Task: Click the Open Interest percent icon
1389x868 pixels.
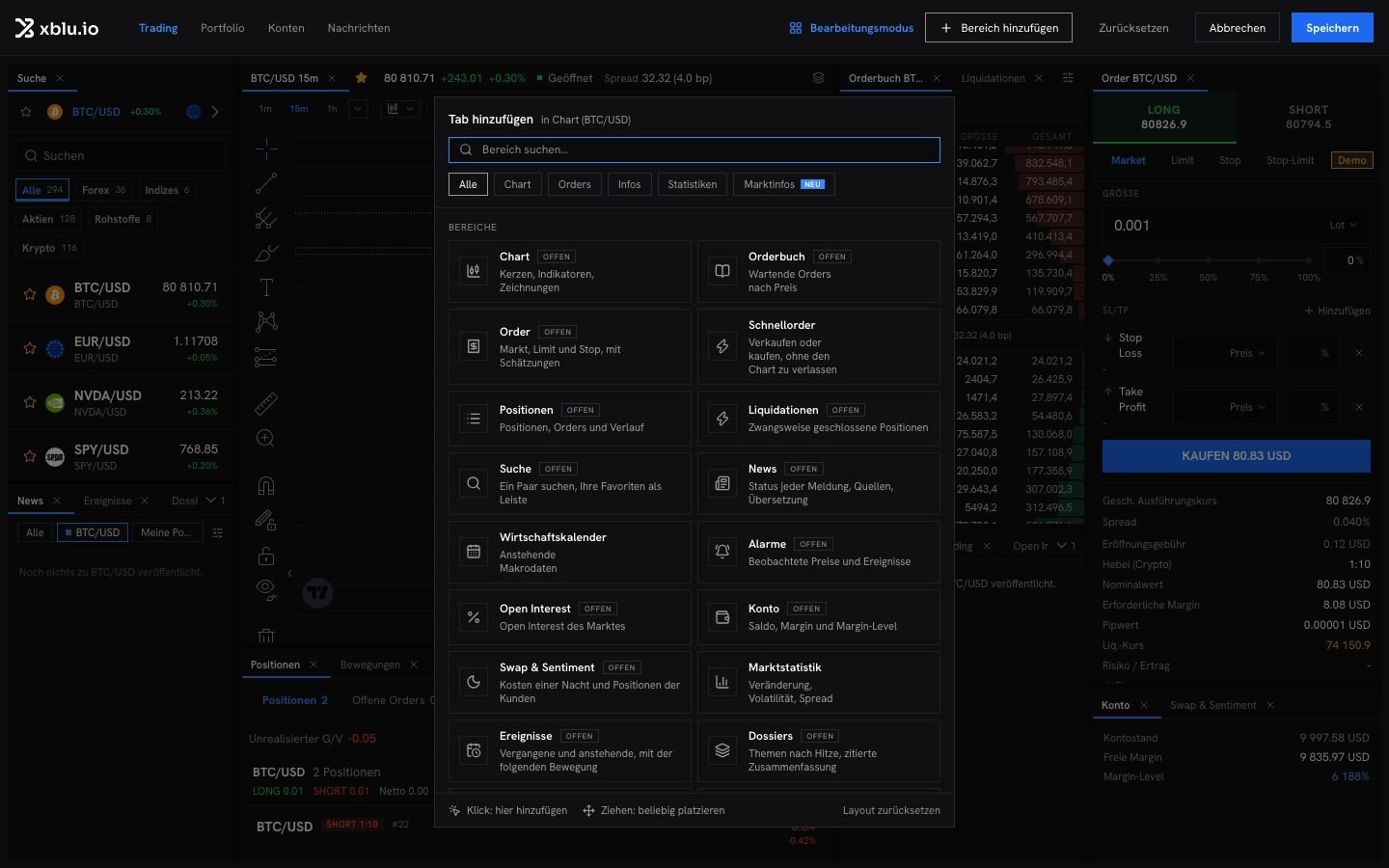Action: pos(474,617)
